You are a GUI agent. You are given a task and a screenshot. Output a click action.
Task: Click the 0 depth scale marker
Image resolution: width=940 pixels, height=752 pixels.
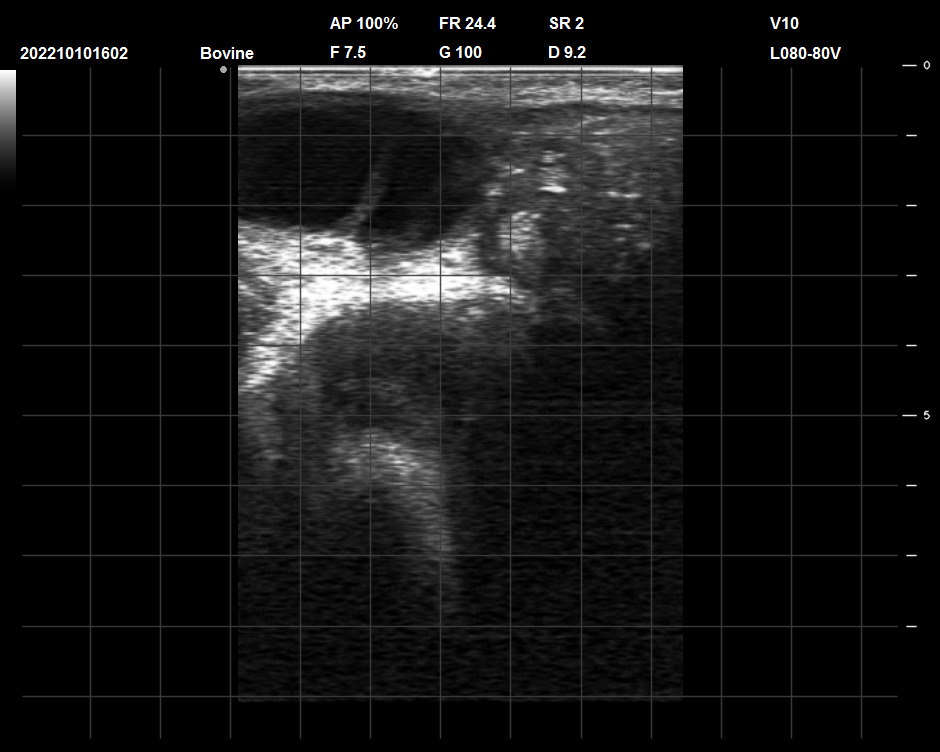coord(925,65)
